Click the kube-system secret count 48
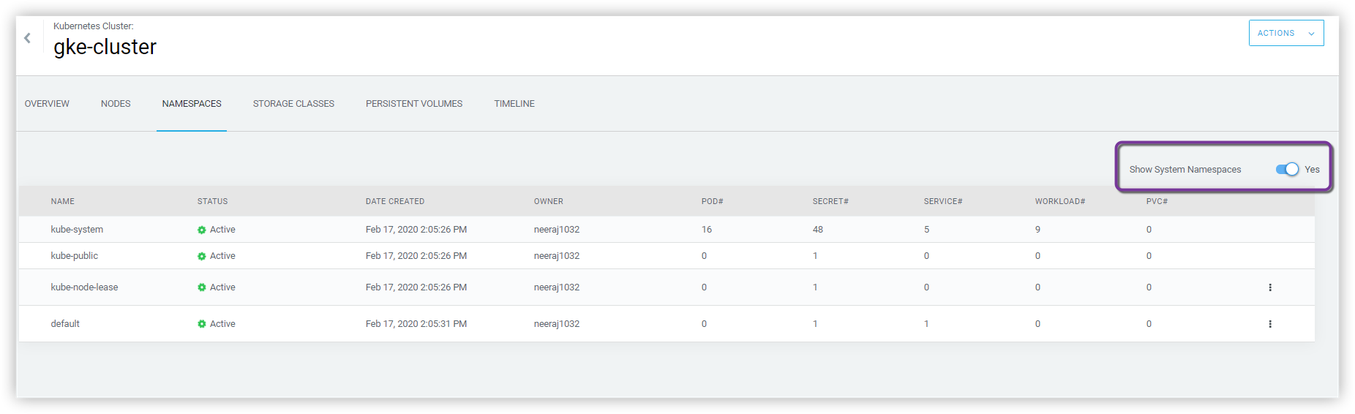This screenshot has height=414, width=1355. 818,230
